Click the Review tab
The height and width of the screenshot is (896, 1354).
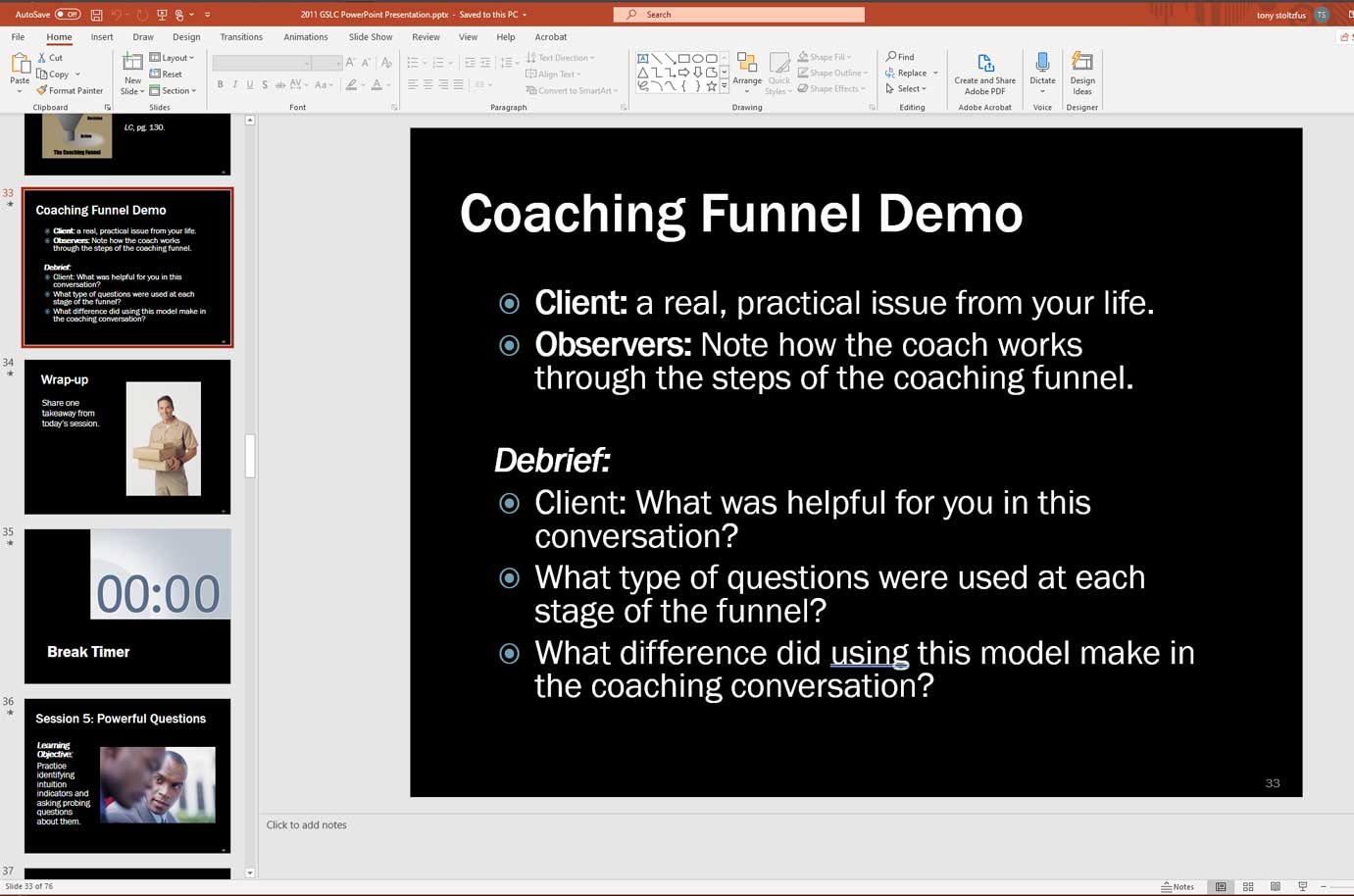(426, 37)
